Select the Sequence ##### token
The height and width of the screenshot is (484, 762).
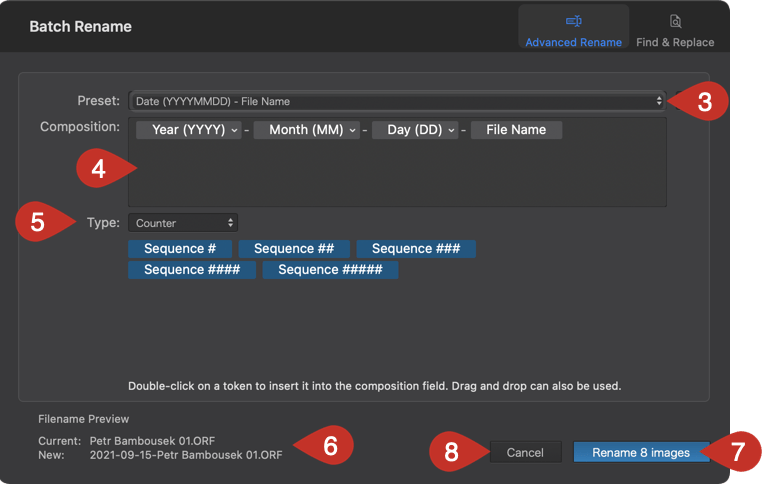click(330, 270)
